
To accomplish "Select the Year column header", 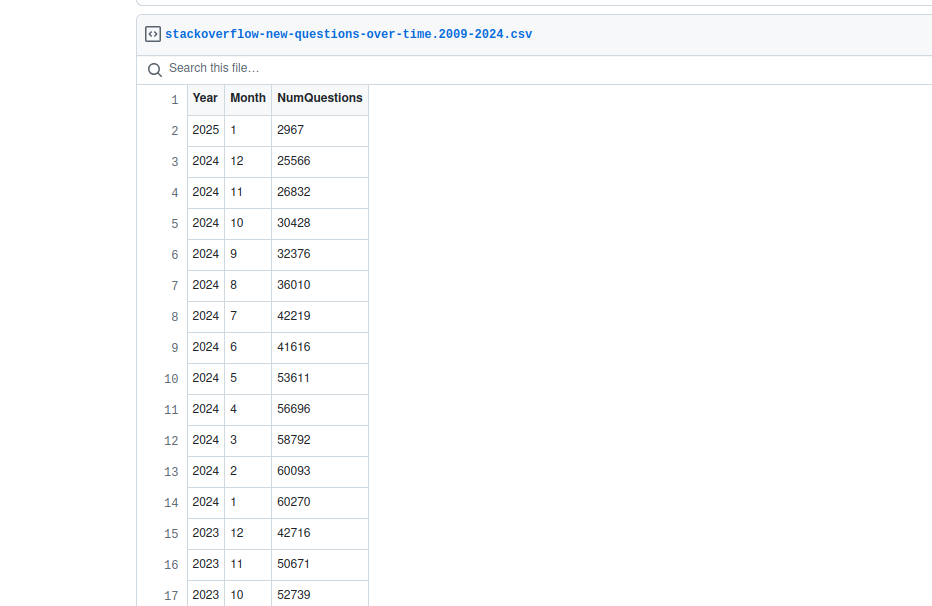I will 205,98.
